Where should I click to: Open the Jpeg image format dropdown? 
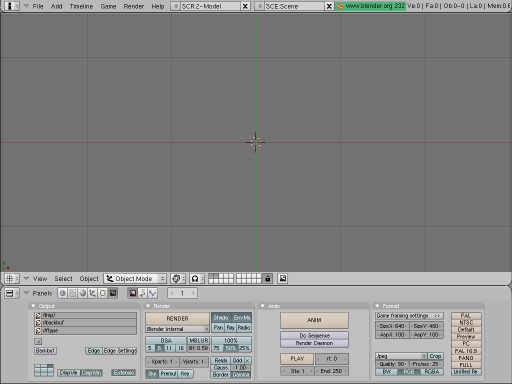click(401, 356)
